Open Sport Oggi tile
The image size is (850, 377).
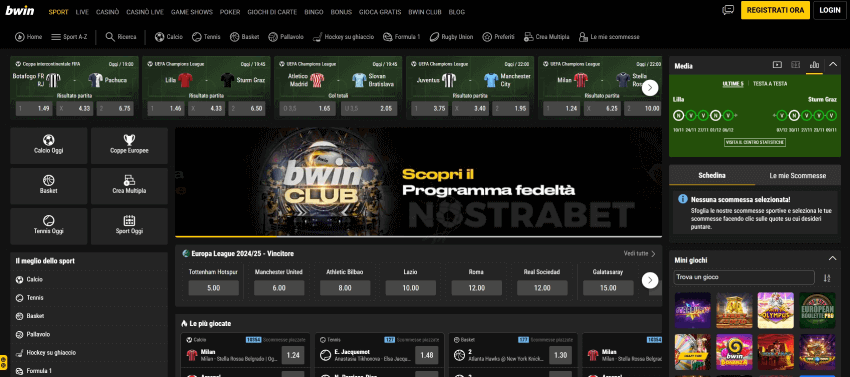129,226
